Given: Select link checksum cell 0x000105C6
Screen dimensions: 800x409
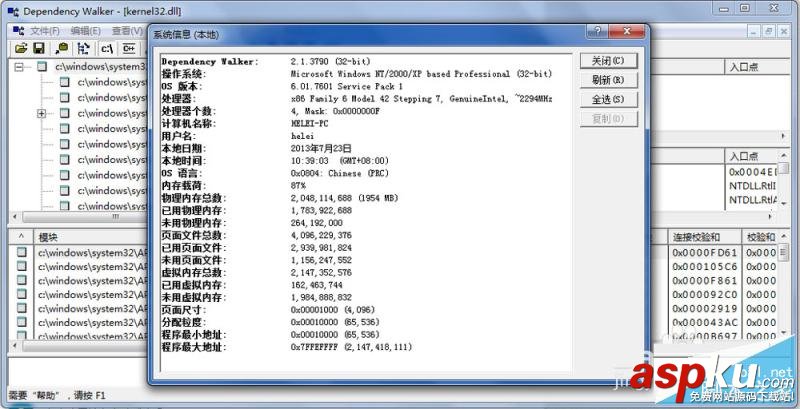Looking at the screenshot, I should tap(705, 266).
